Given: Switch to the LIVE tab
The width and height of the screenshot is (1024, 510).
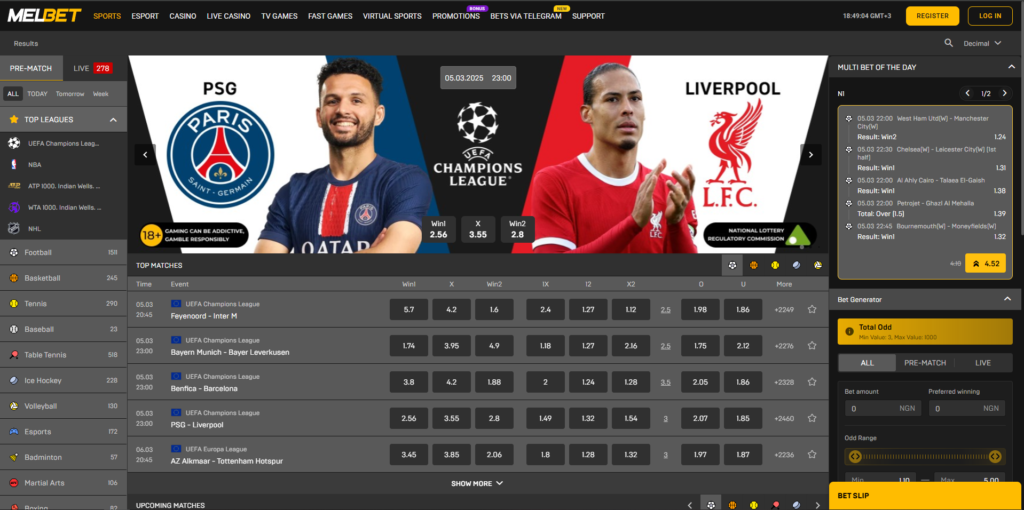Looking at the screenshot, I should pyautogui.click(x=93, y=68).
